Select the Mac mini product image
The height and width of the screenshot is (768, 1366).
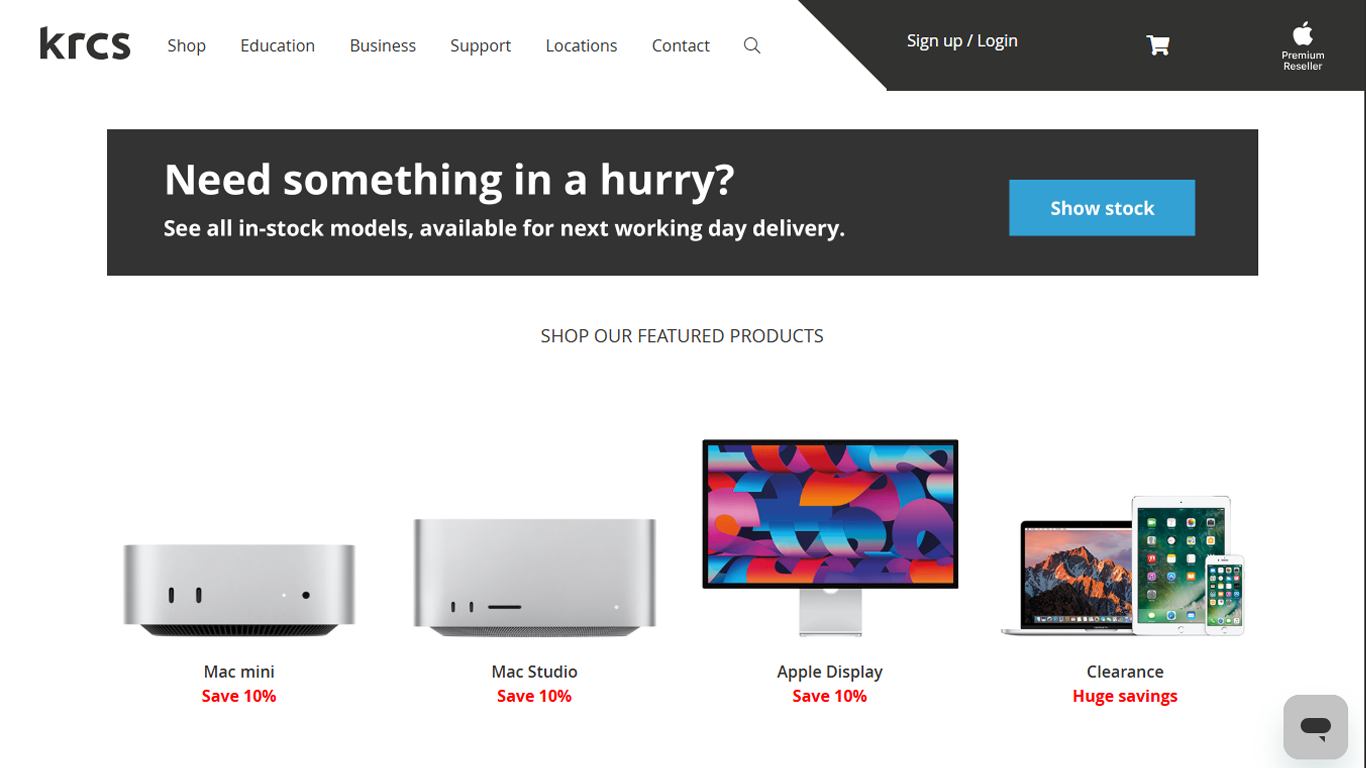239,590
